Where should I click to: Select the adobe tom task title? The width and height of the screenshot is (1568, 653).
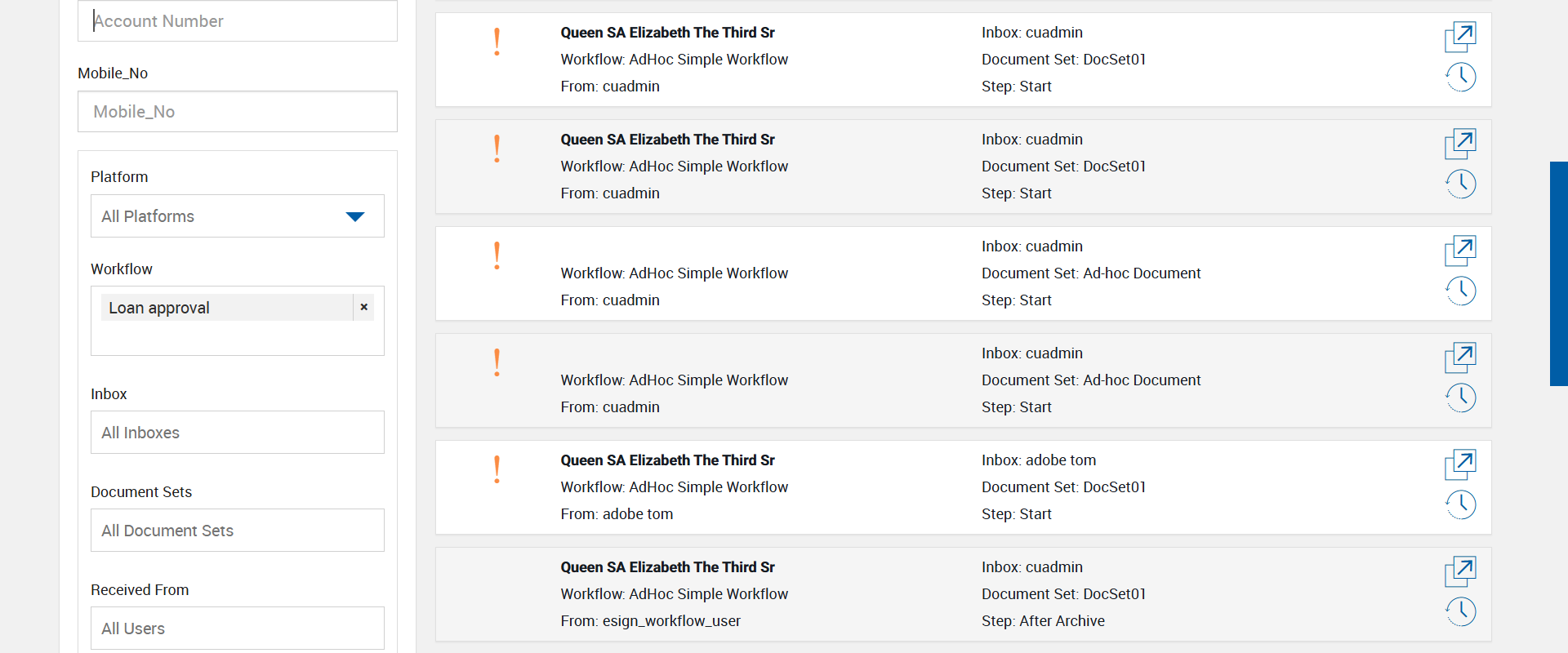click(667, 460)
